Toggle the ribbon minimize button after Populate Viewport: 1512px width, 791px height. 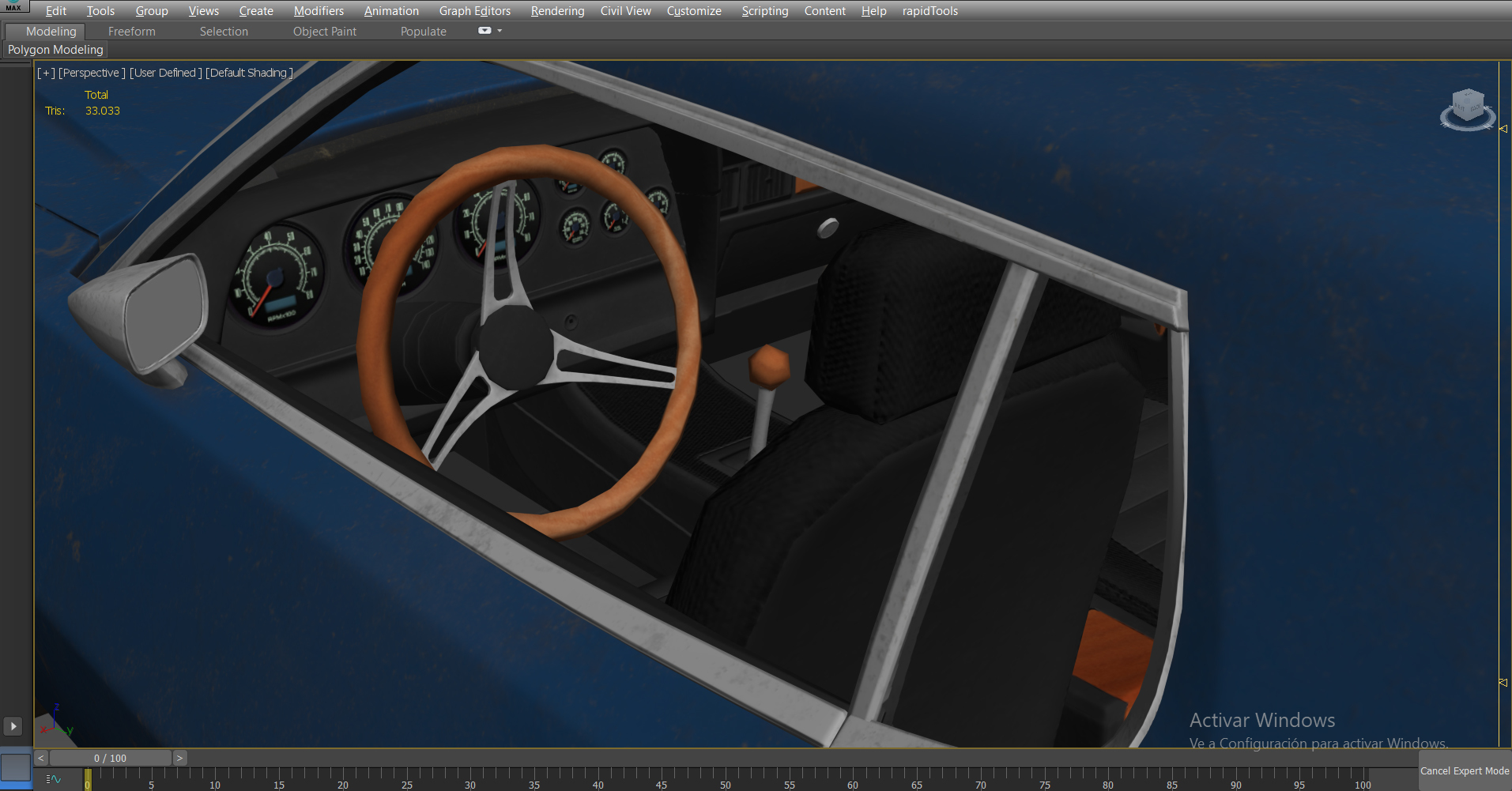[485, 31]
